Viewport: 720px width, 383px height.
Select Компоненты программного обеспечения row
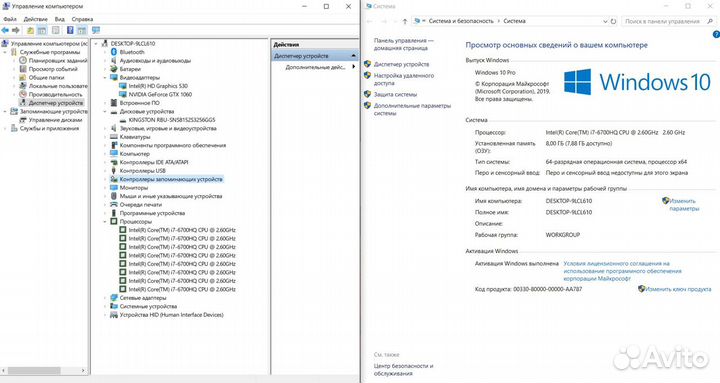click(173, 145)
